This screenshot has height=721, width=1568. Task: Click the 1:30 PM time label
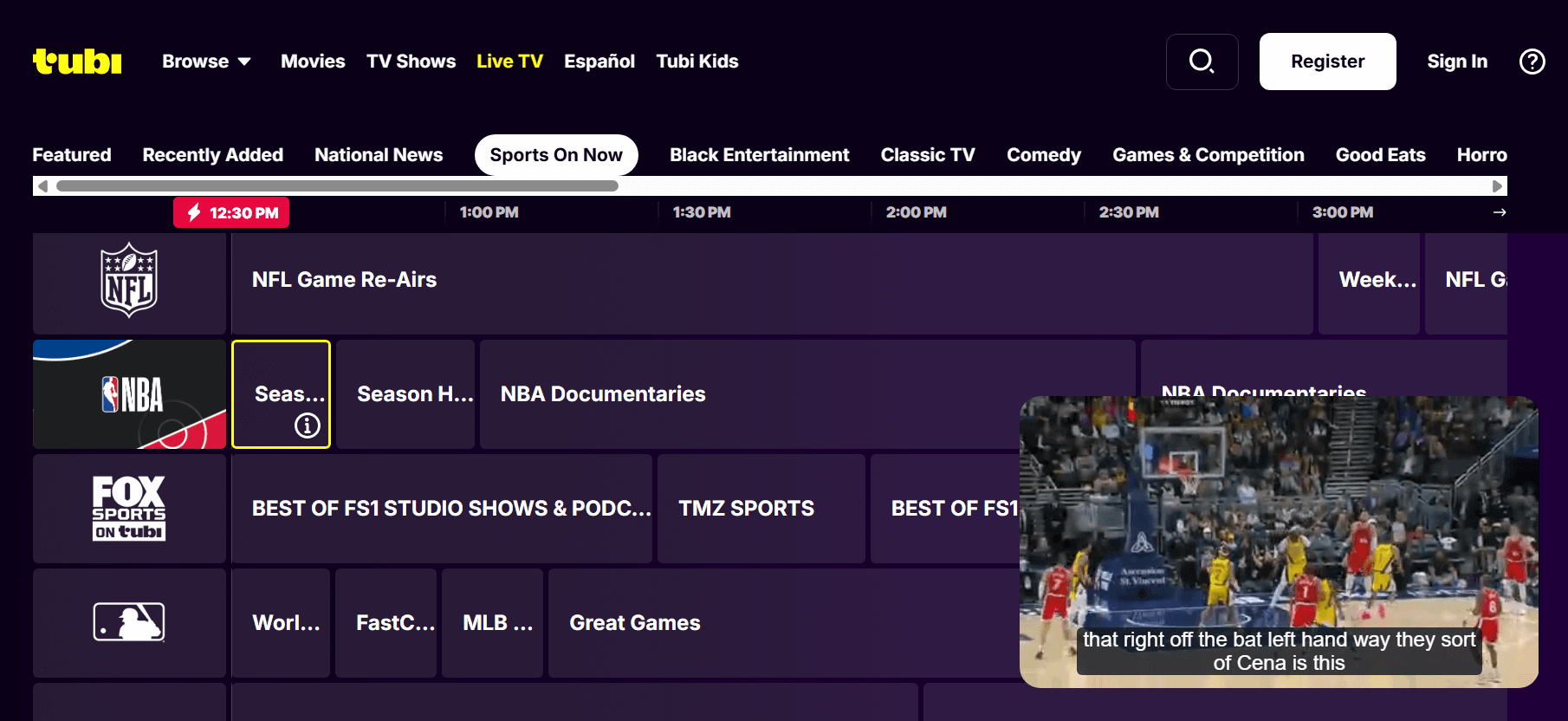[x=702, y=212]
